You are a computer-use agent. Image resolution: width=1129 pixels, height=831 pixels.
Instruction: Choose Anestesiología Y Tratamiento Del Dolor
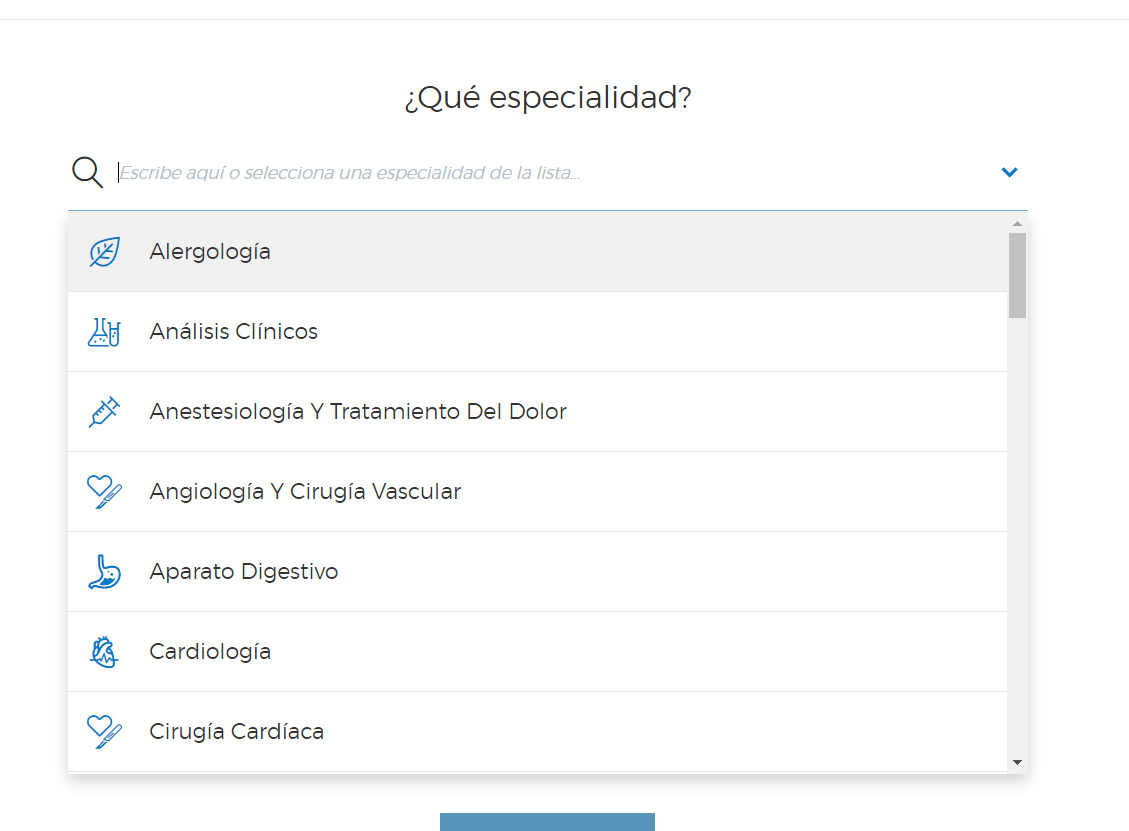pyautogui.click(x=358, y=412)
